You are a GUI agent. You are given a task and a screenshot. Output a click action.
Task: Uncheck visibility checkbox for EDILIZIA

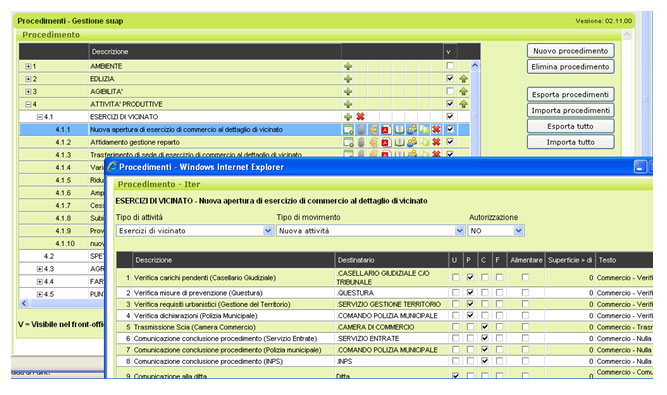[x=450, y=78]
